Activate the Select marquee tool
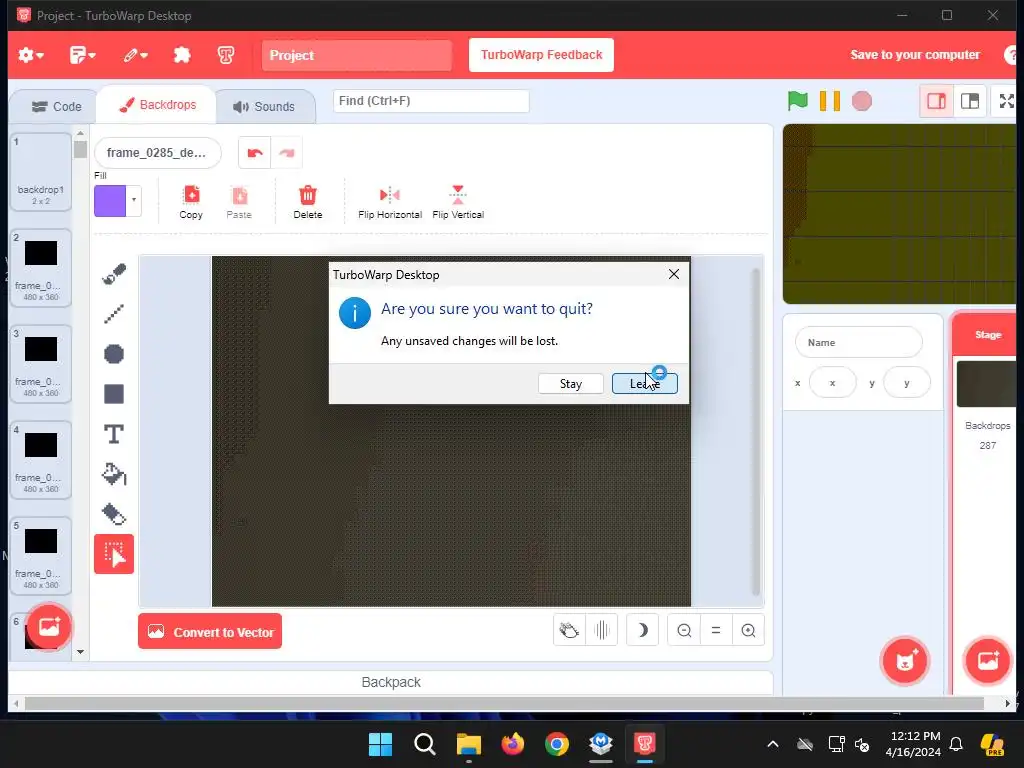 point(114,554)
